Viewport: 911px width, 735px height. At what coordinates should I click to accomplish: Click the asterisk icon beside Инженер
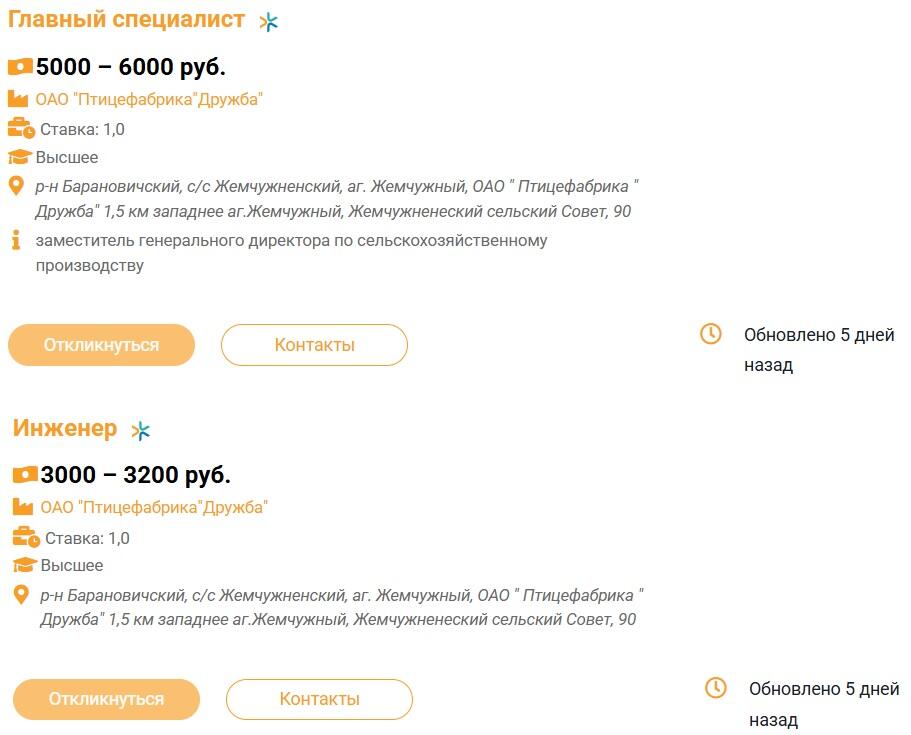pos(141,431)
